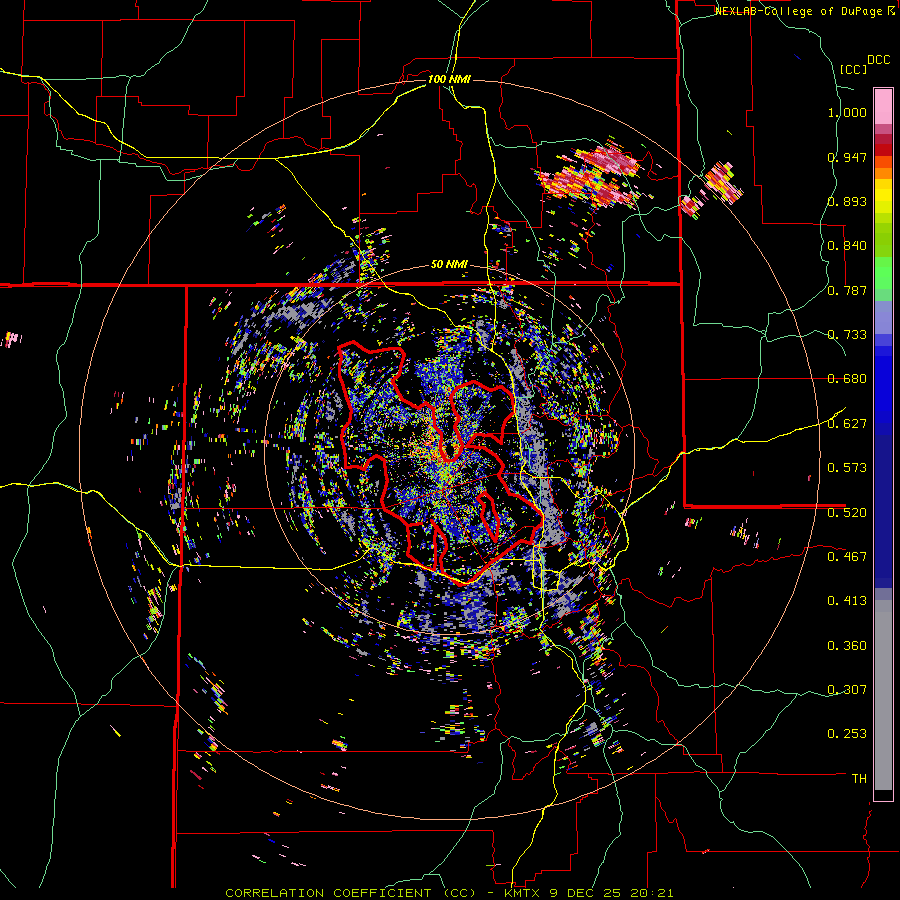Pick the large gray band of the color scale

[883, 695]
